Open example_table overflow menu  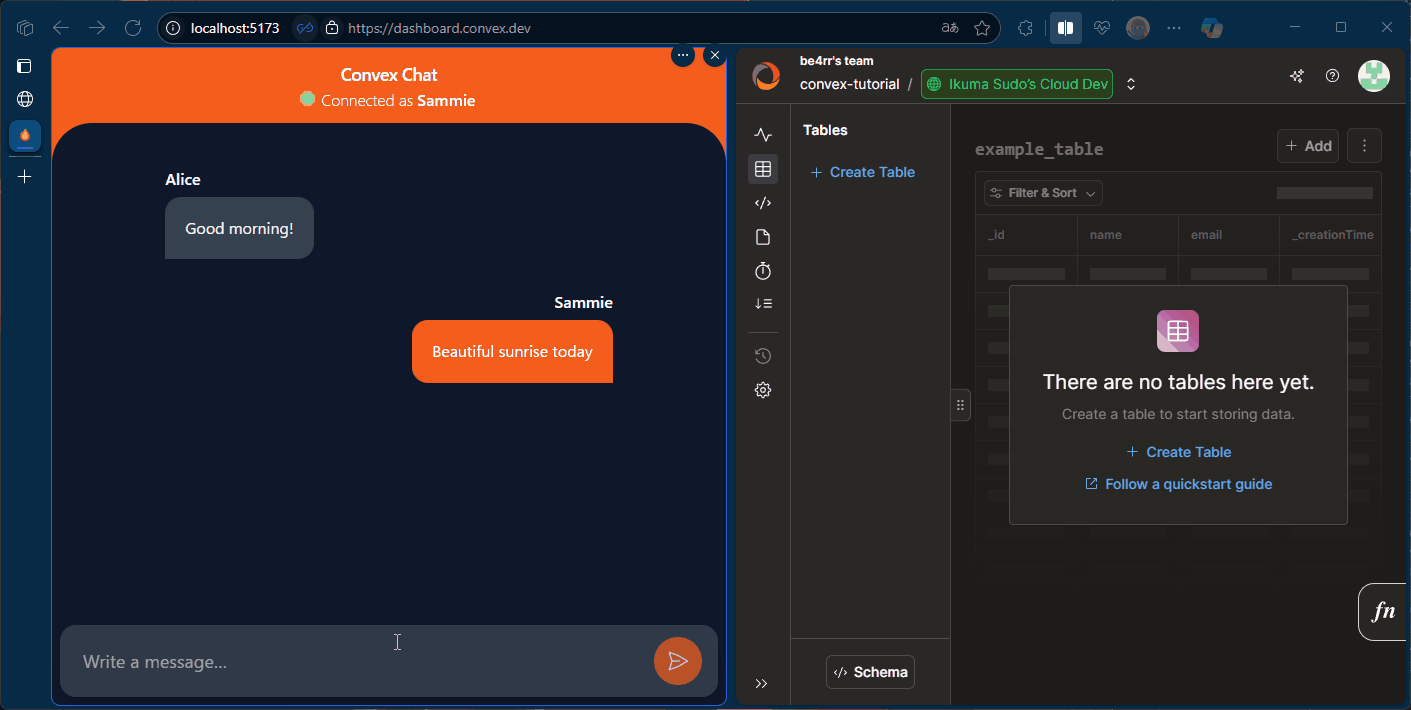[1364, 146]
